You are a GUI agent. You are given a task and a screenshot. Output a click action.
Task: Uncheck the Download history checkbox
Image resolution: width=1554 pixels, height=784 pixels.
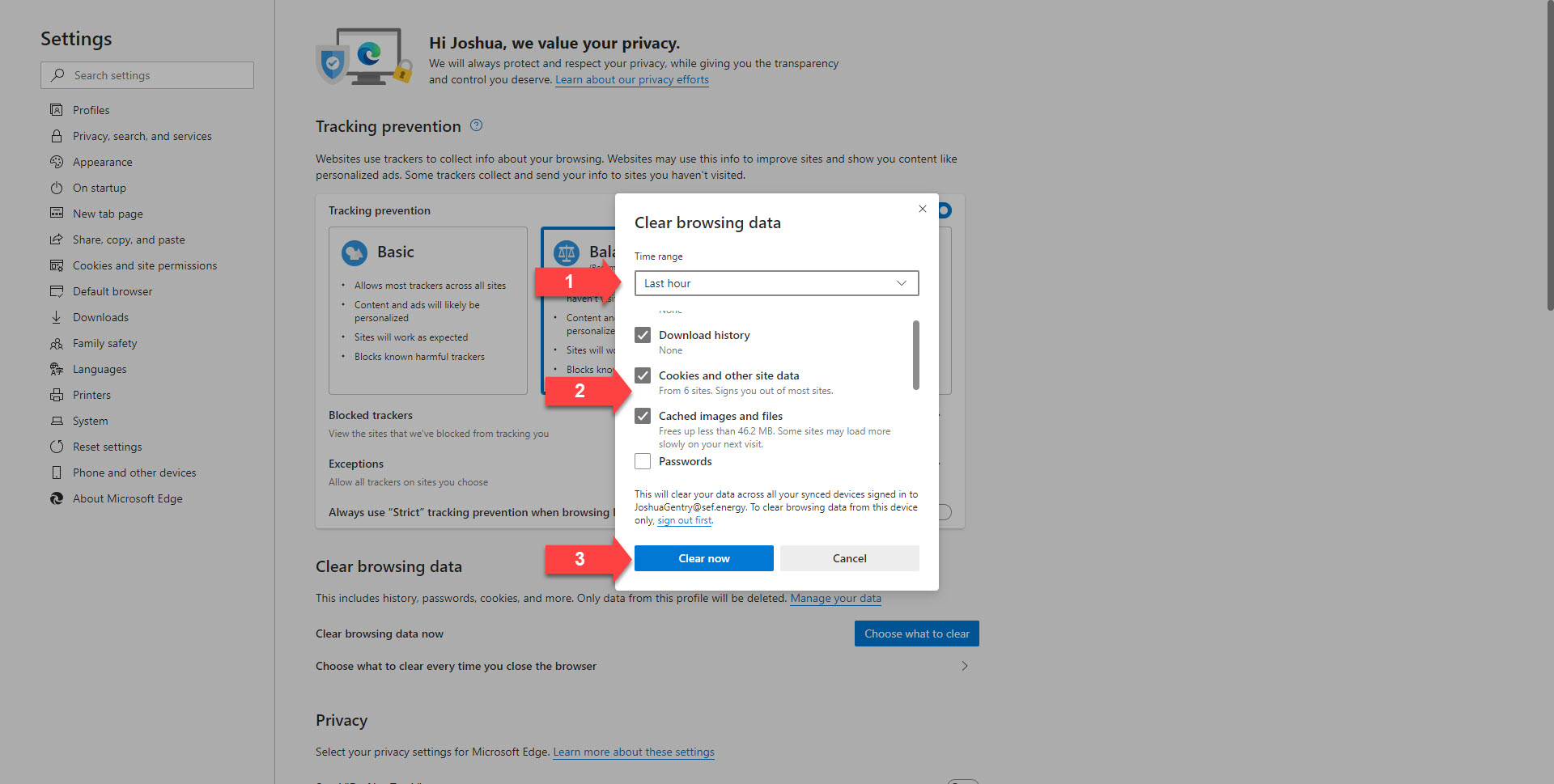coord(643,335)
